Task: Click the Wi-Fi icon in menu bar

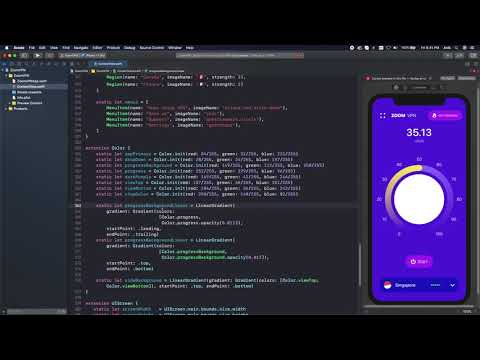Action: (388, 48)
